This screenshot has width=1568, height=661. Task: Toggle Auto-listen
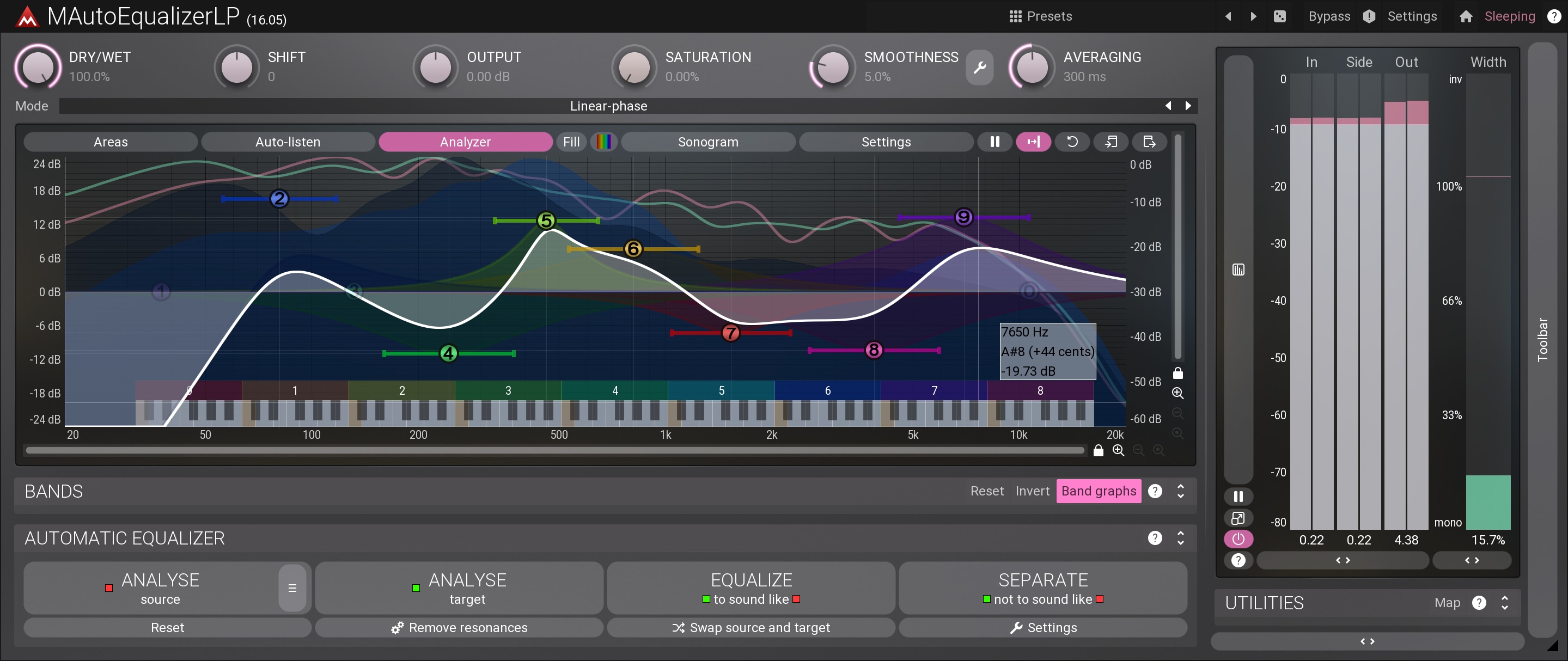click(x=288, y=142)
